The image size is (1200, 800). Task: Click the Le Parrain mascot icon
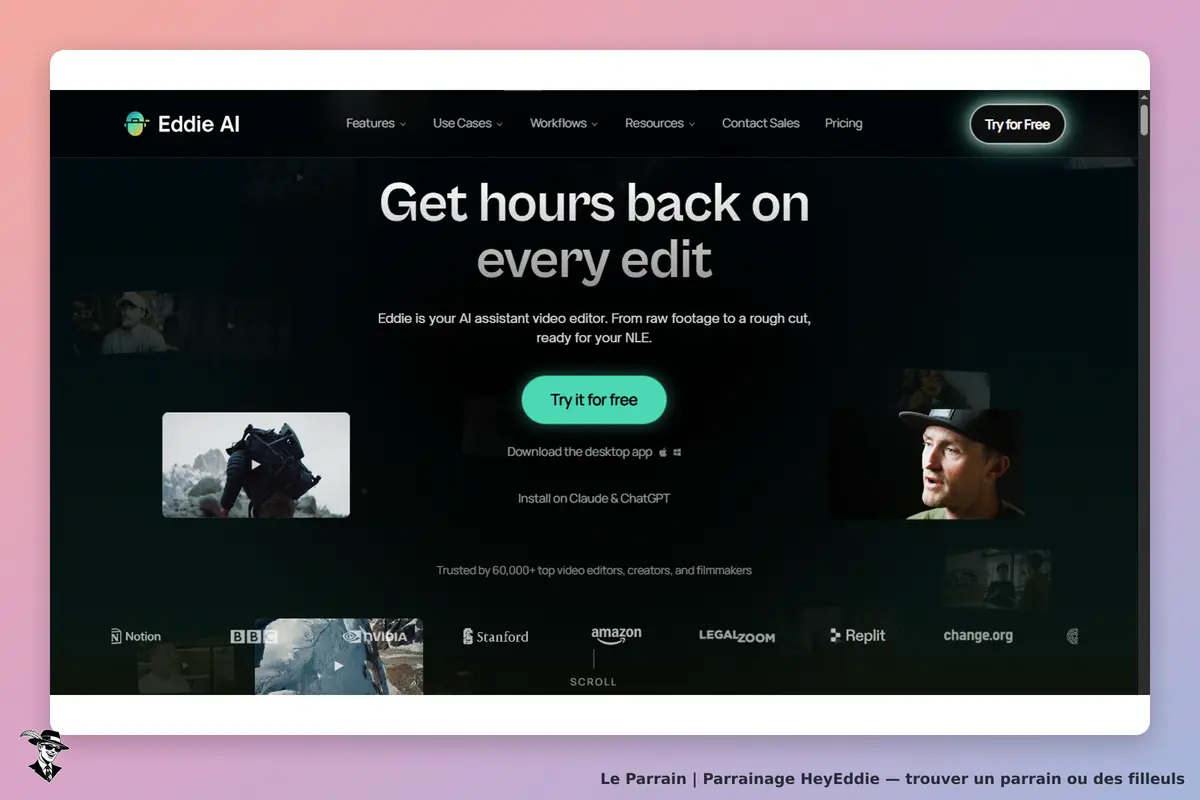(x=44, y=755)
